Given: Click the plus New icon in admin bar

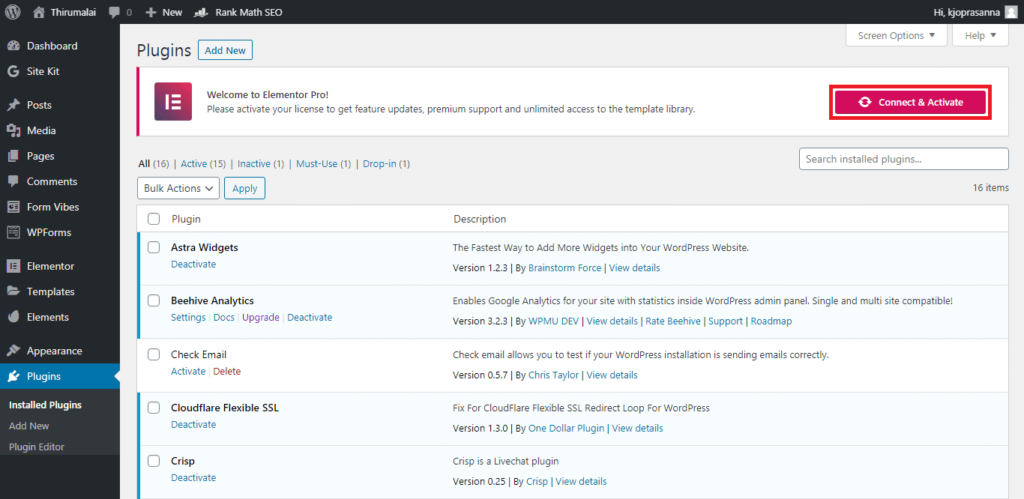Looking at the screenshot, I should [151, 12].
